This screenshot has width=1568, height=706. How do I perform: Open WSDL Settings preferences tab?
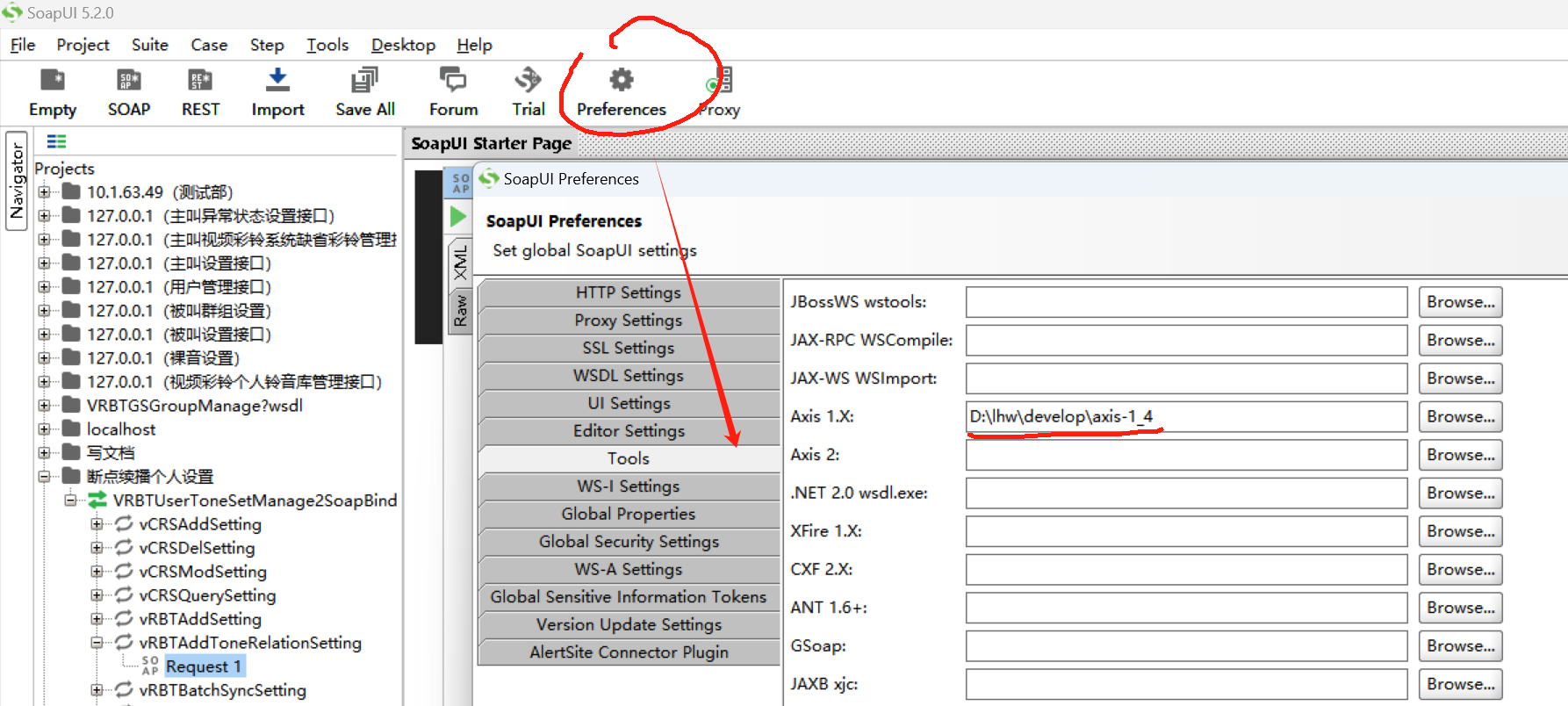click(629, 376)
